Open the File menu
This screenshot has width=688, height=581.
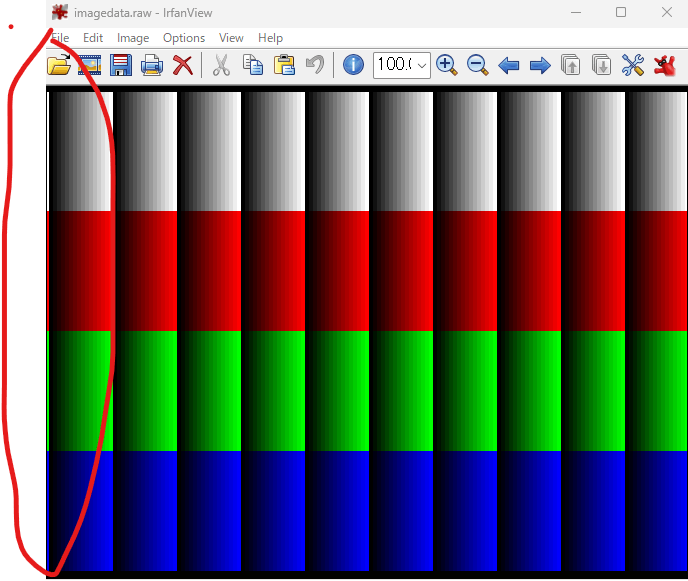[x=60, y=38]
